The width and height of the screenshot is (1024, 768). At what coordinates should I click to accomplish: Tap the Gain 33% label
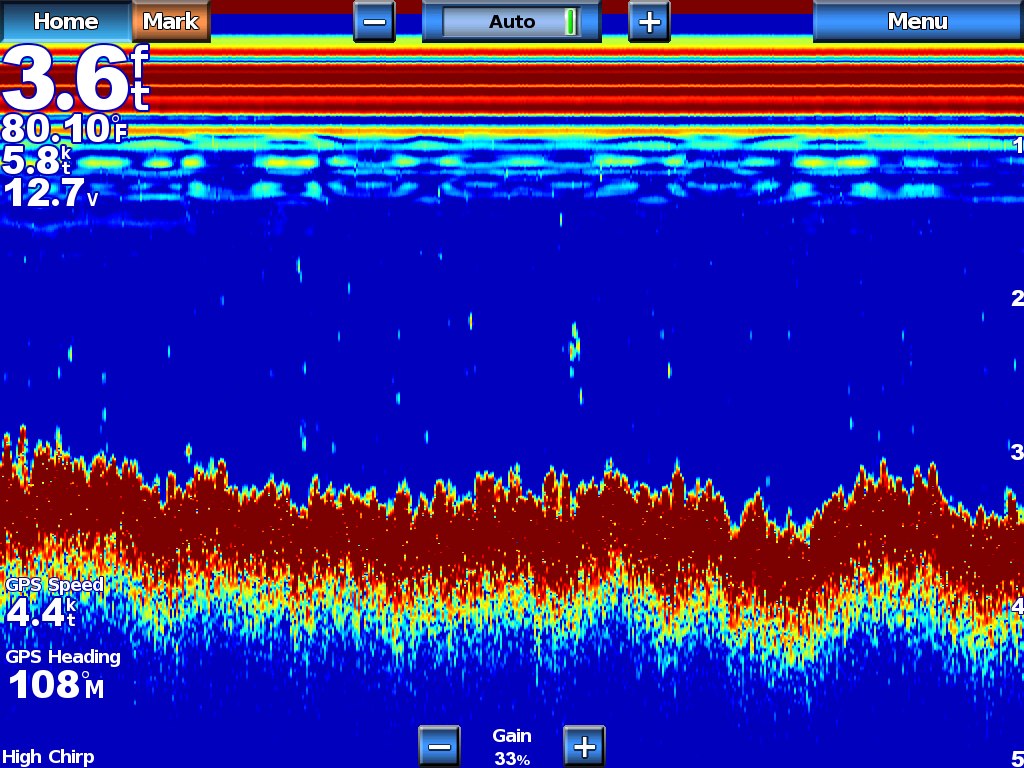[512, 746]
